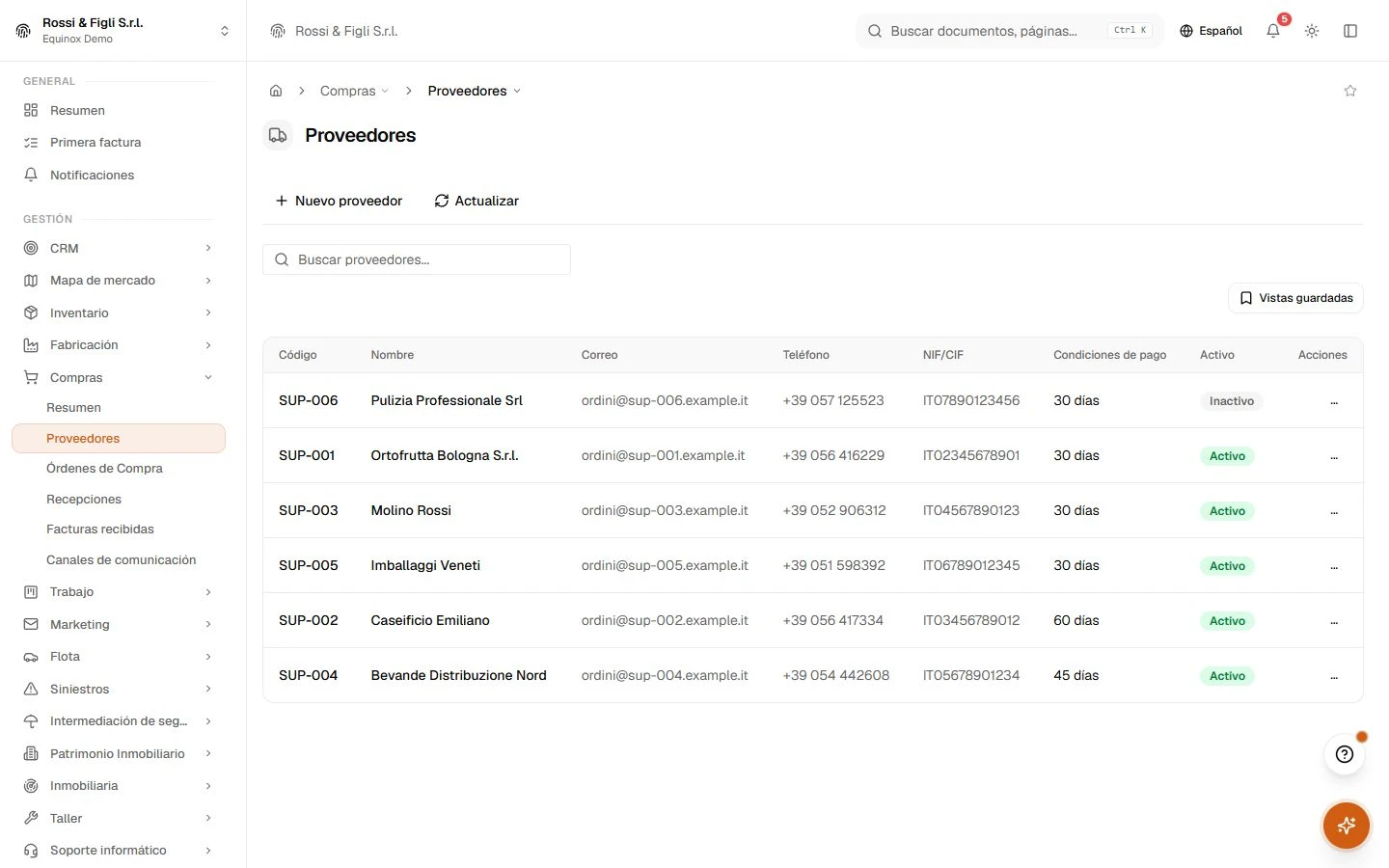Expand the Flota sidebar section

coord(118,657)
